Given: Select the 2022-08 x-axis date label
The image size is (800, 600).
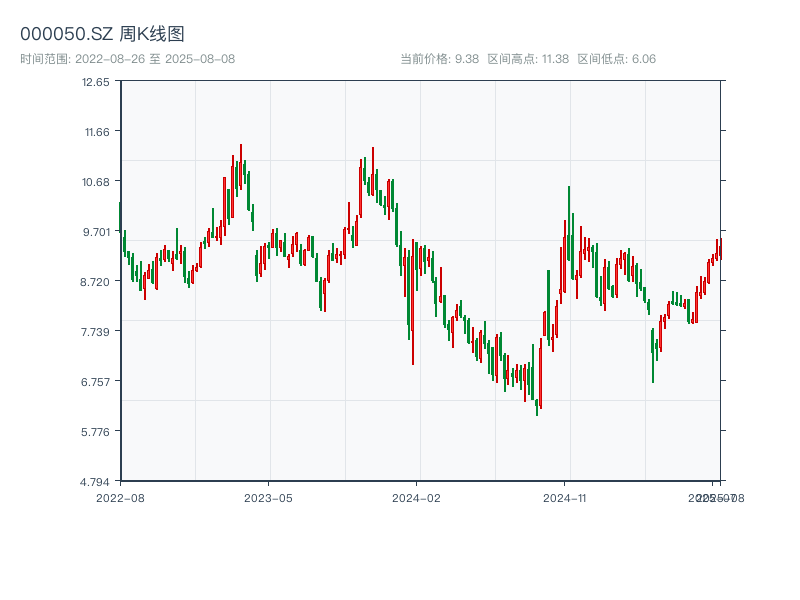Looking at the screenshot, I should tap(120, 497).
